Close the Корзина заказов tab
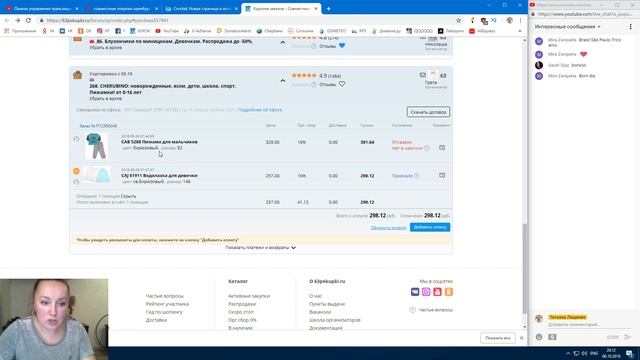 [x=316, y=8]
